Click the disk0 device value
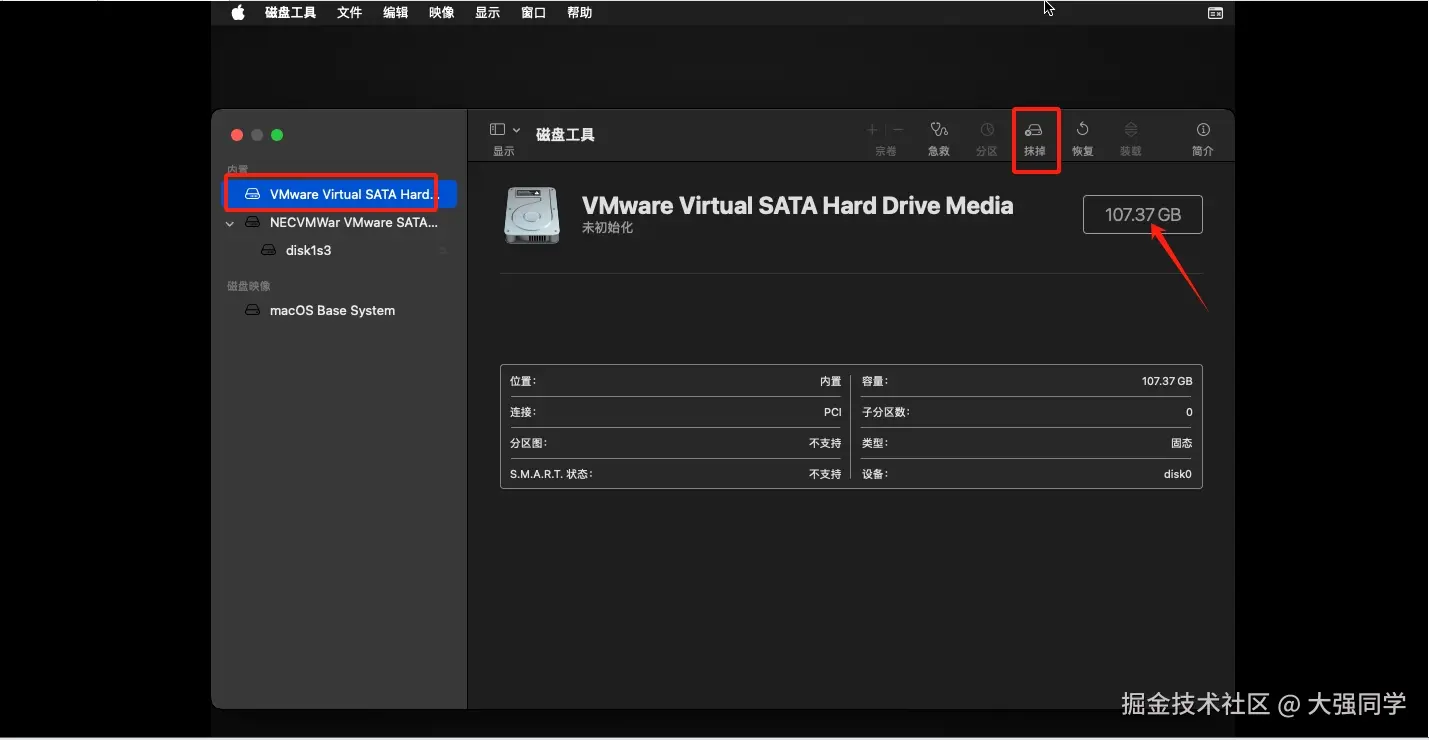This screenshot has width=1429, height=740. point(1178,474)
